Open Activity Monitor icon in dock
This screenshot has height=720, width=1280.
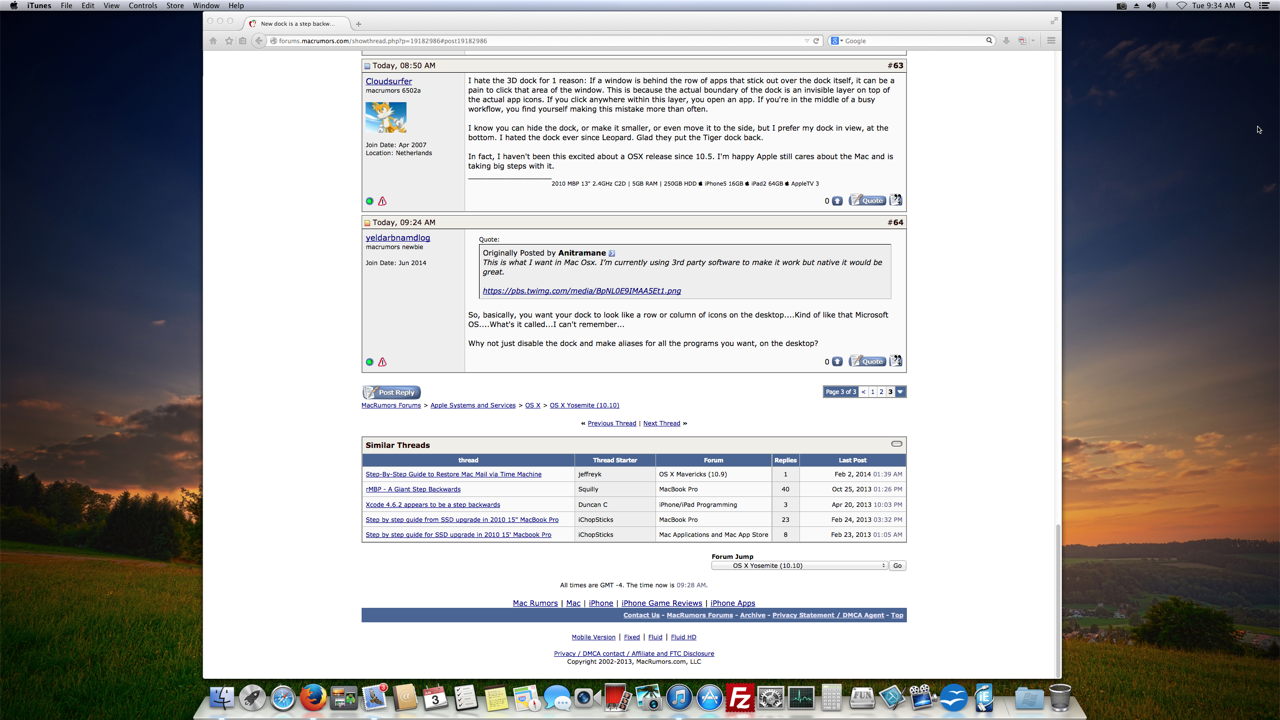point(801,697)
